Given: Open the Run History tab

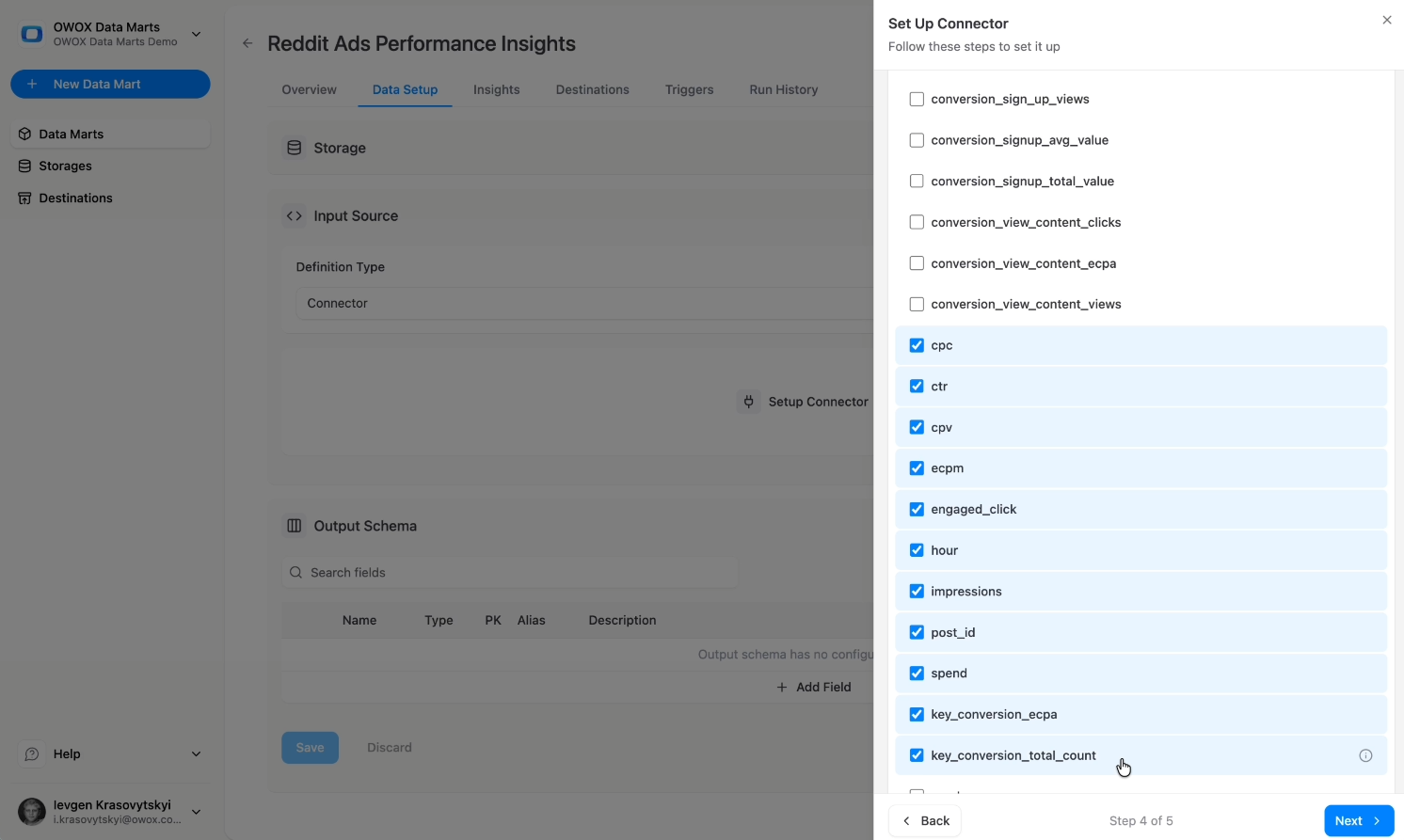Looking at the screenshot, I should pos(783,89).
